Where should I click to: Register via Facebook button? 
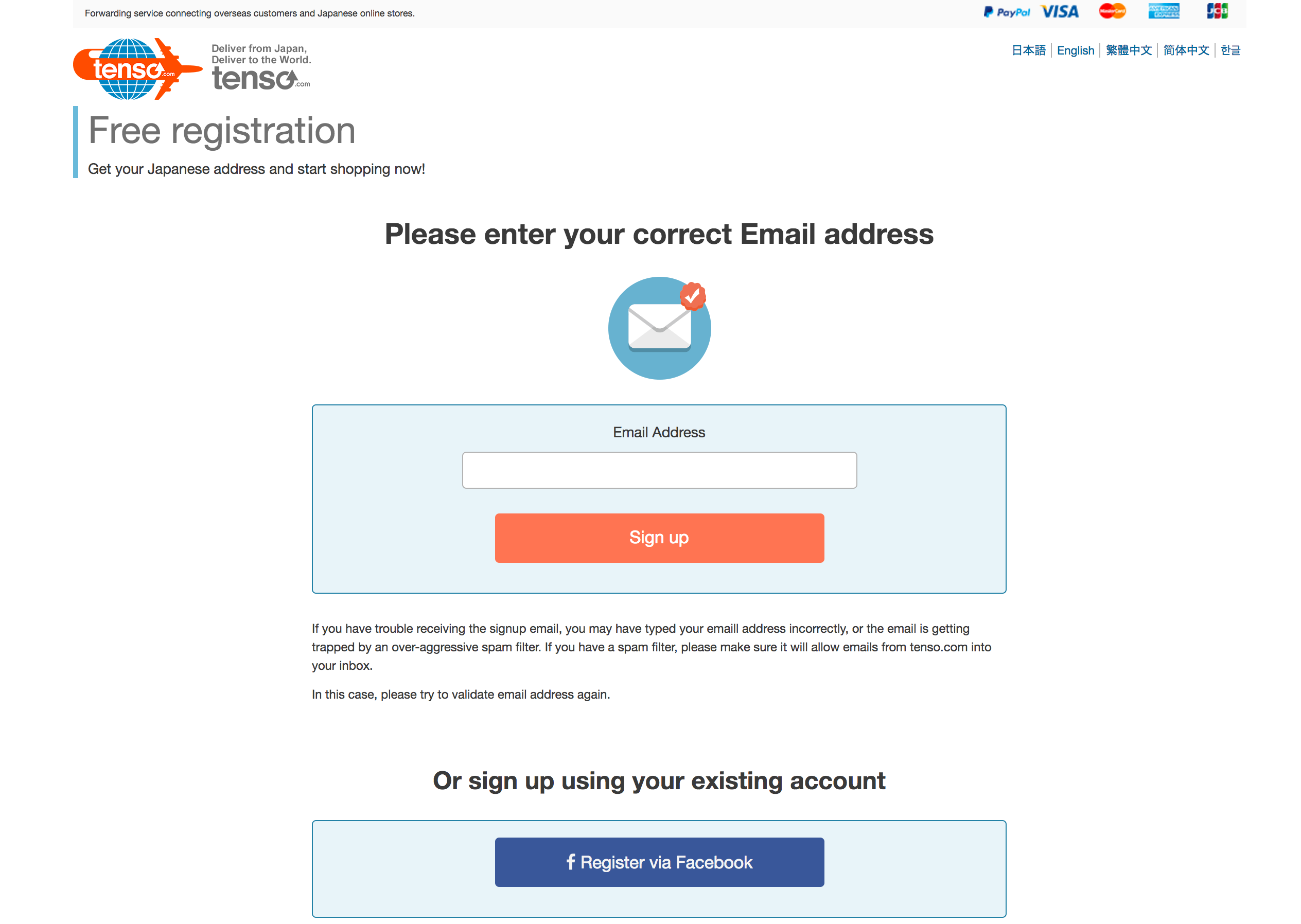658,861
